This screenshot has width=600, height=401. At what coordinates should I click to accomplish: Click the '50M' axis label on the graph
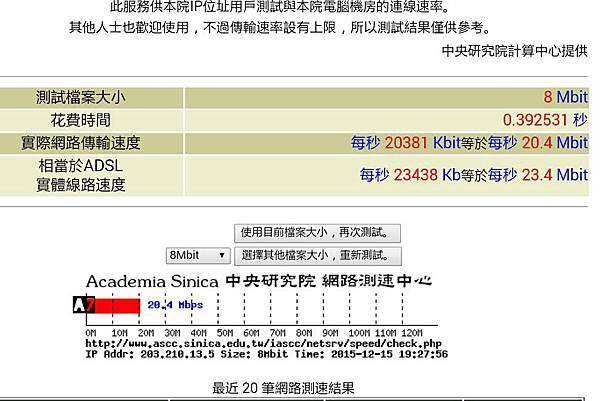point(225,333)
